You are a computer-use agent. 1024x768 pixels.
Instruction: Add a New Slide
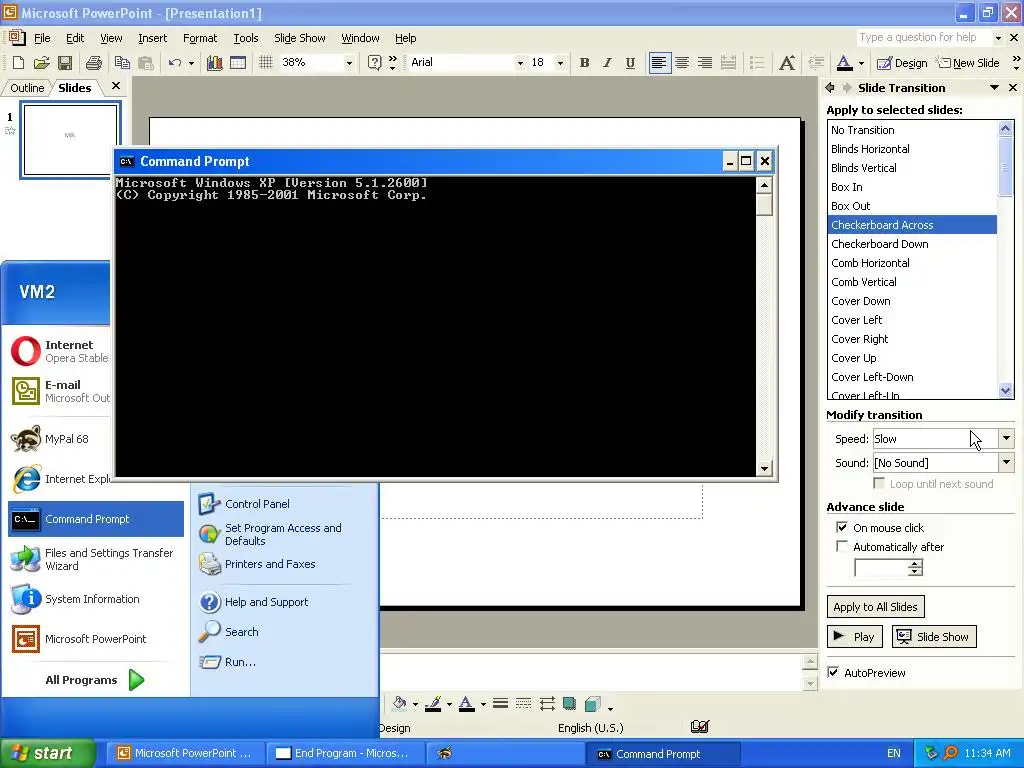(968, 63)
